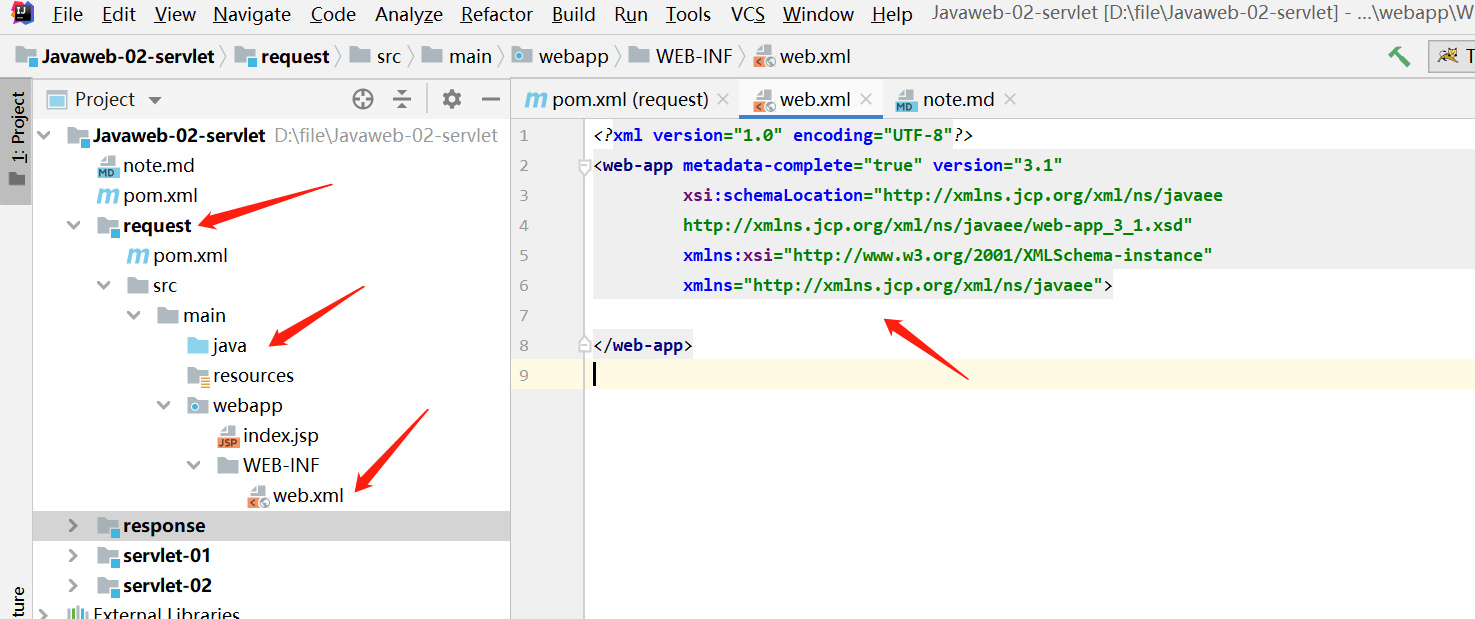
Task: Select root pom.xml under Javaweb-02-servlet
Action: point(147,195)
